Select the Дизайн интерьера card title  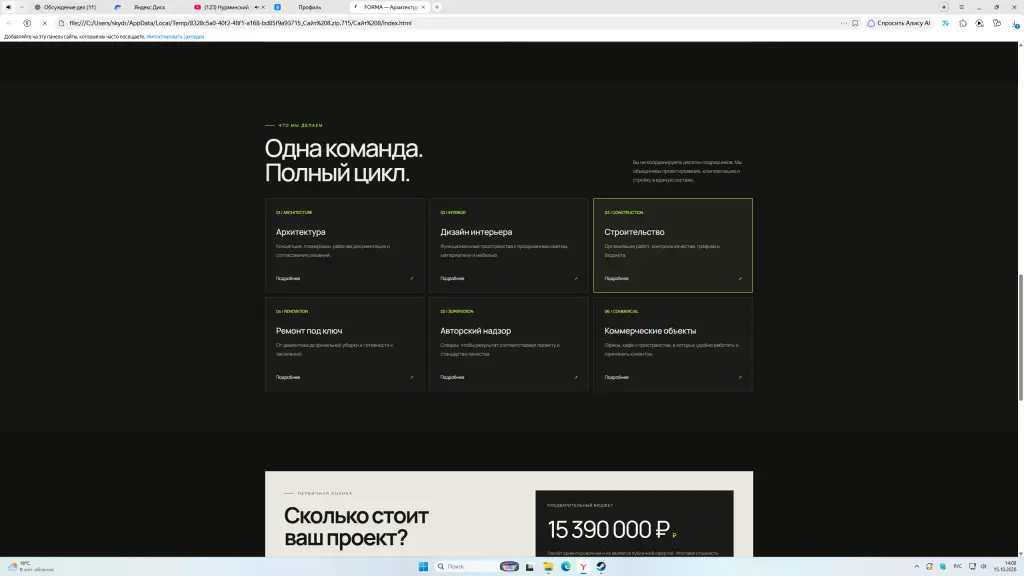[476, 232]
